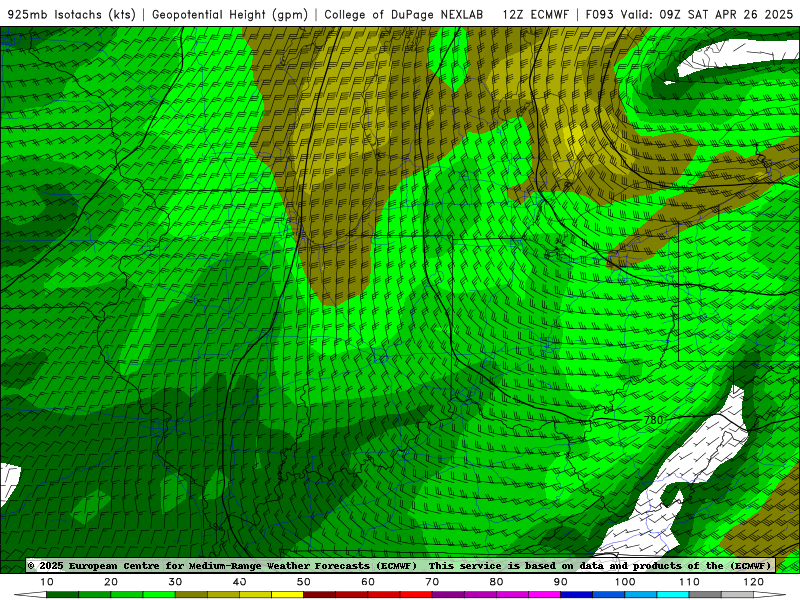
Task: Click the bright yellow swatch just below 50 kts
Action: pos(287,595)
